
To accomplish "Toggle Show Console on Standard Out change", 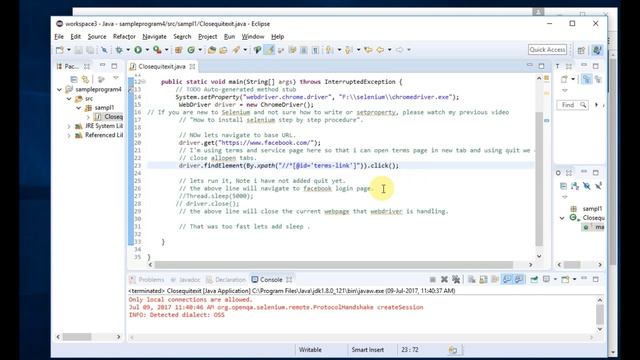I will [507, 280].
